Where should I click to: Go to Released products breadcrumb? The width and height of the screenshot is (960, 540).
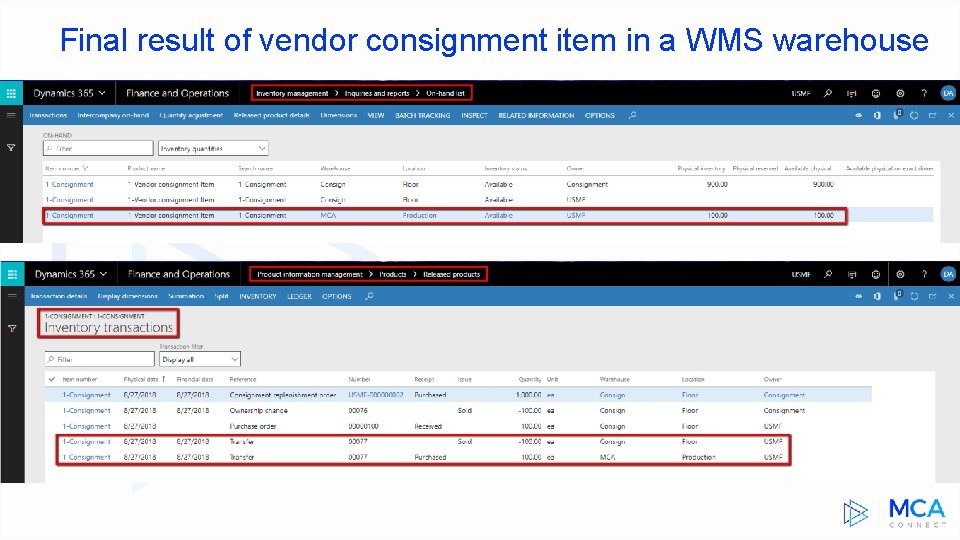[x=452, y=274]
